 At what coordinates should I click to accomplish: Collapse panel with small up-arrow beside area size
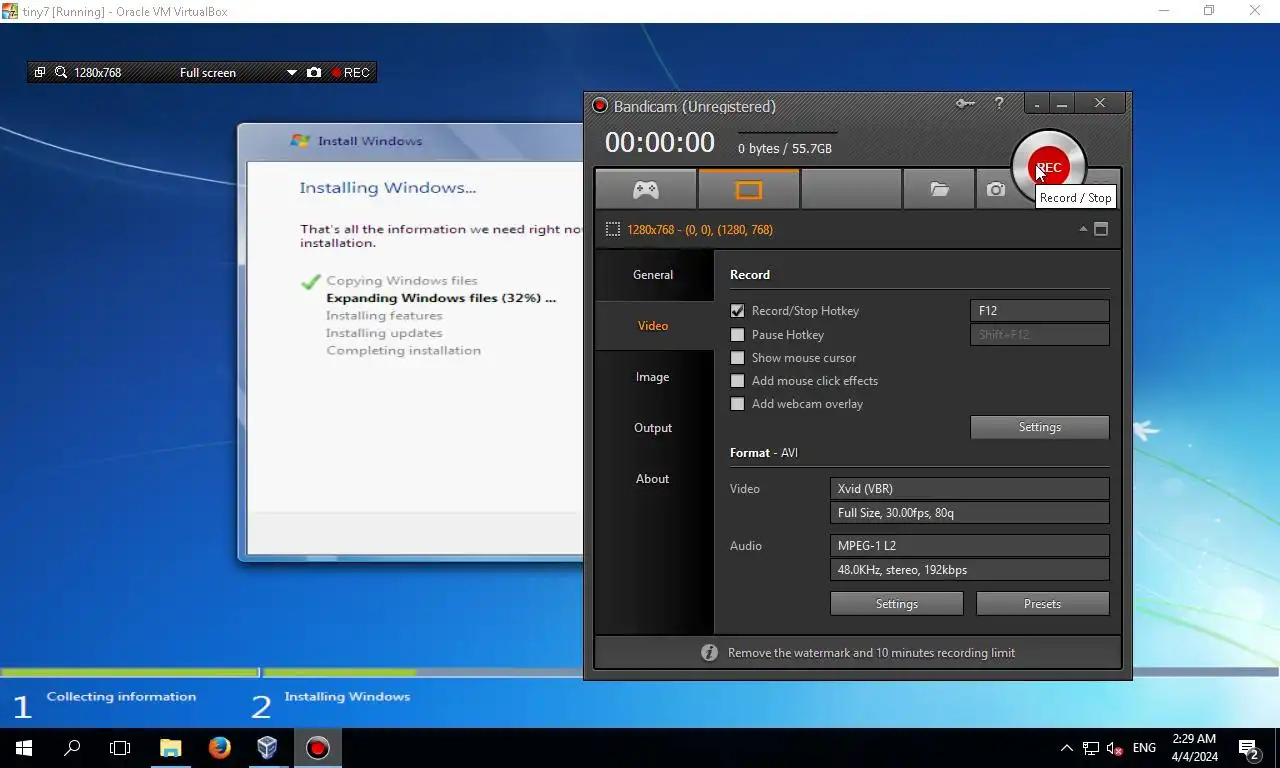[1083, 229]
